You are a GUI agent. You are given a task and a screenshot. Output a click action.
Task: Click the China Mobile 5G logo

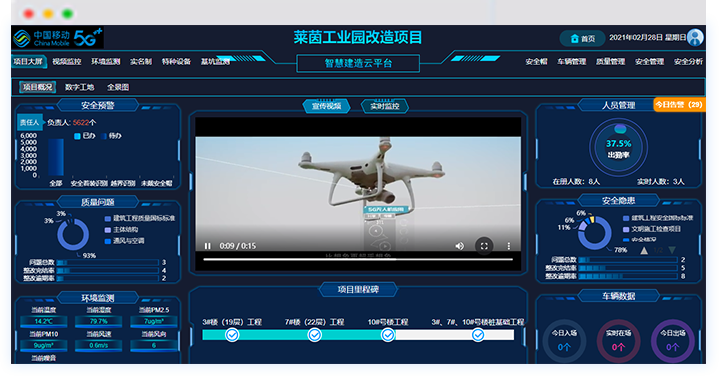click(57, 38)
